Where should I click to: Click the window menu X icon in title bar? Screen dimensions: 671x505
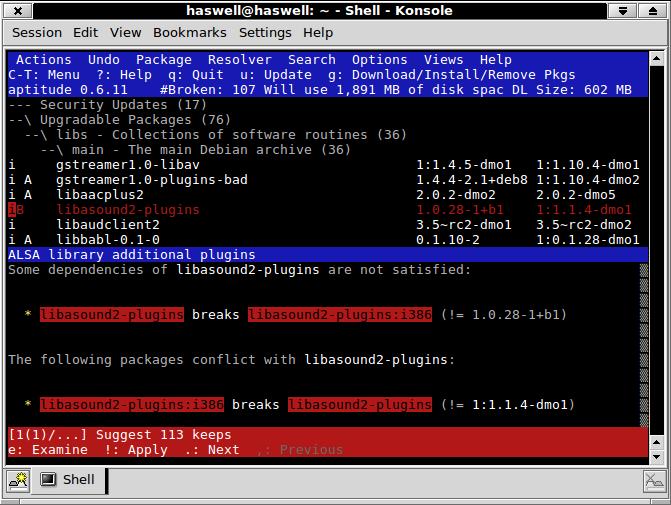click(x=18, y=11)
